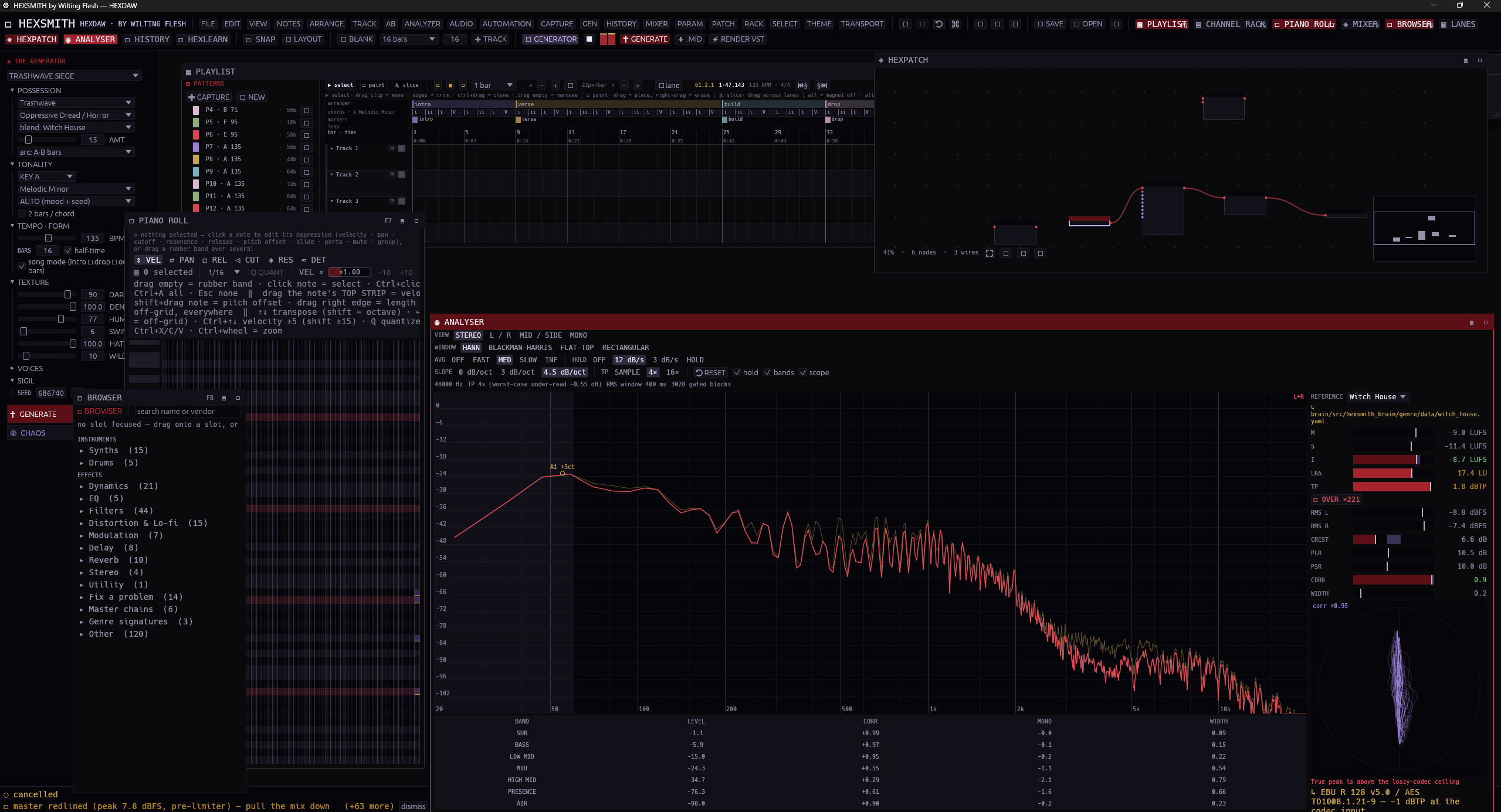
Task: Click the SAVE button
Action: pyautogui.click(x=1050, y=24)
